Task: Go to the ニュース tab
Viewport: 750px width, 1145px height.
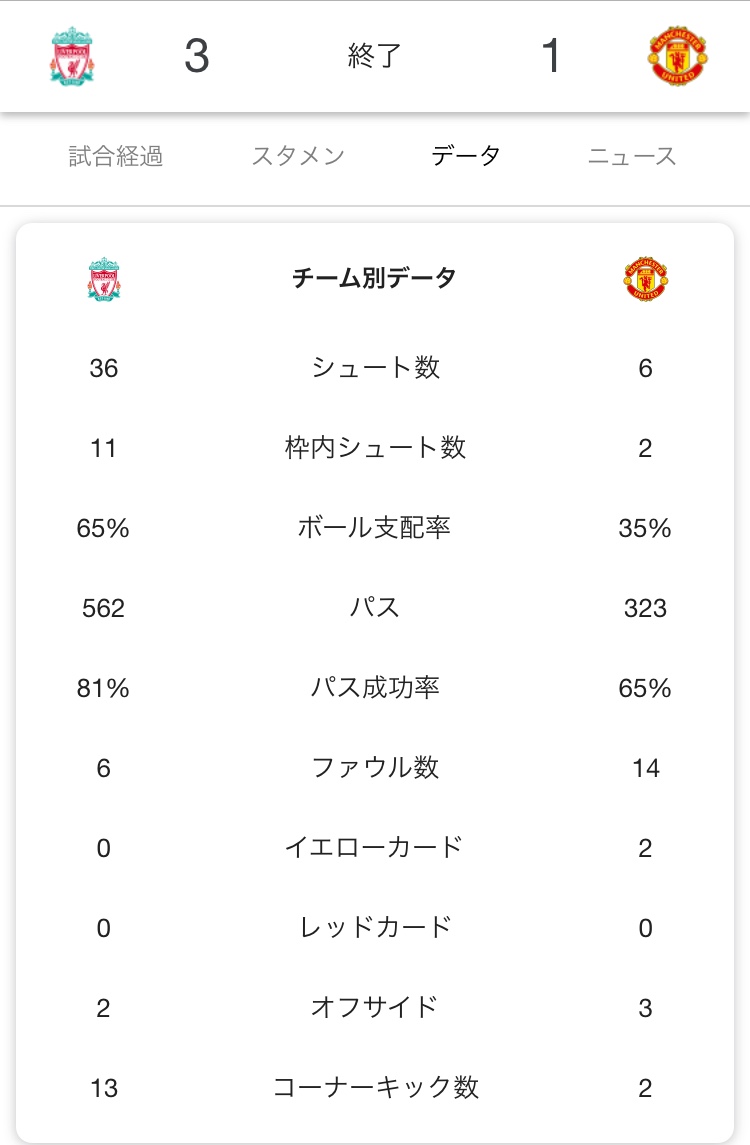Action: (632, 156)
